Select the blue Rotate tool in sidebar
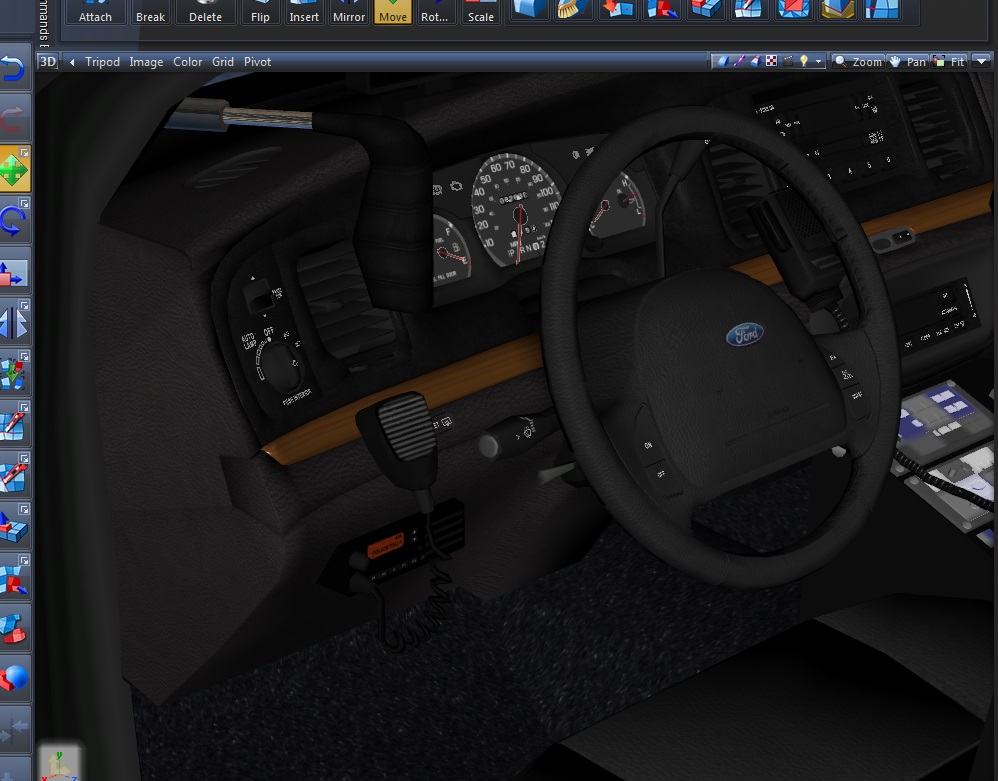Viewport: 998px width, 781px height. [x=14, y=220]
